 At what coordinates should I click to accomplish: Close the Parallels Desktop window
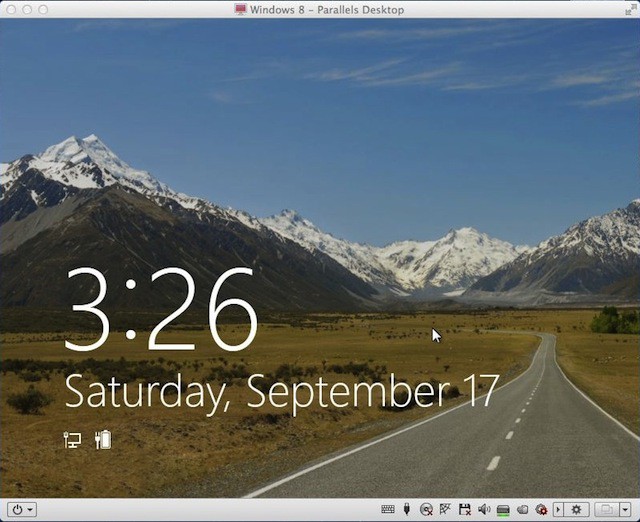11,9
